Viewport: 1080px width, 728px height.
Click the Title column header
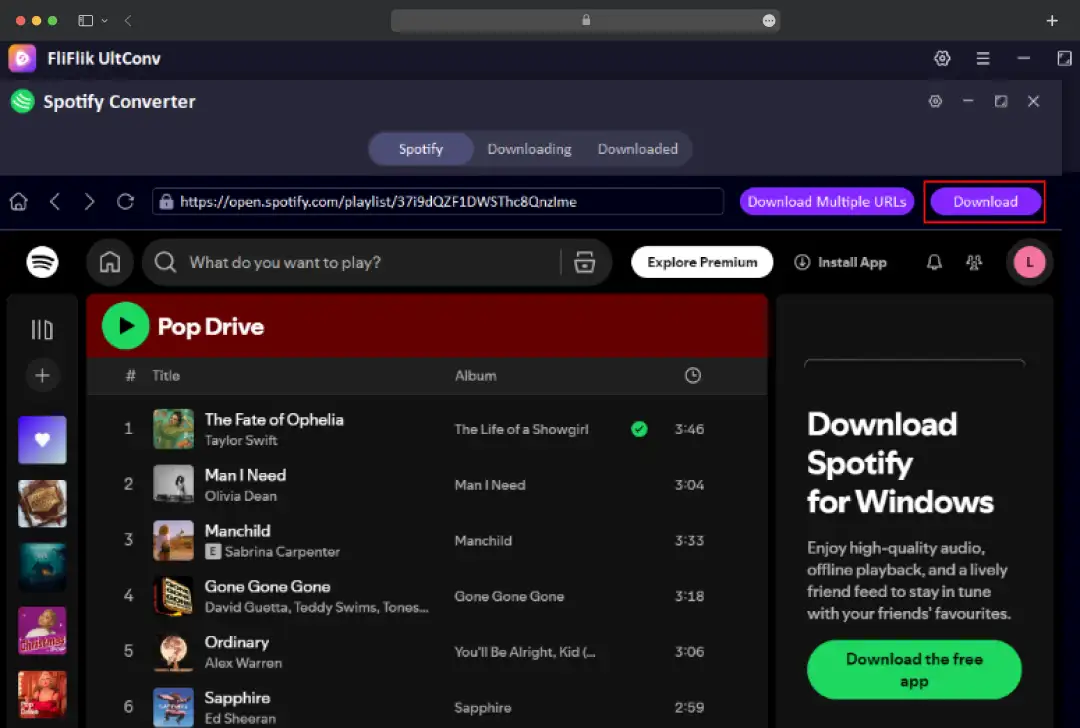click(x=166, y=375)
